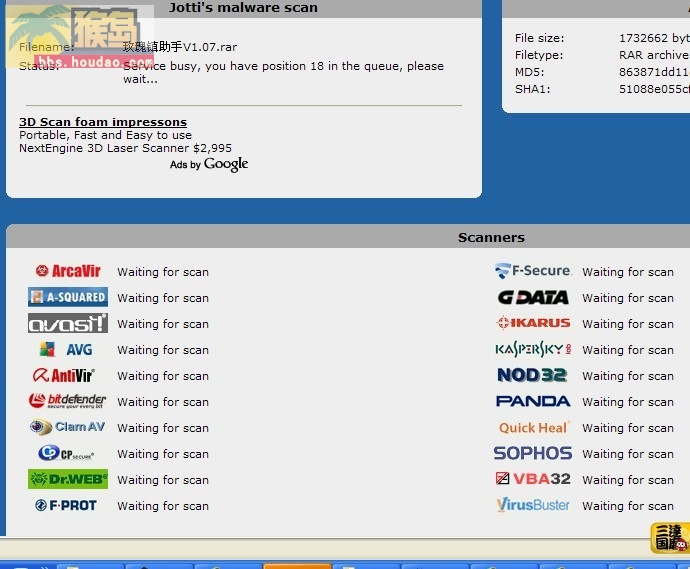Viewport: 690px width, 569px height.
Task: Click the avast! Waiting for scan status
Action: click(163, 324)
